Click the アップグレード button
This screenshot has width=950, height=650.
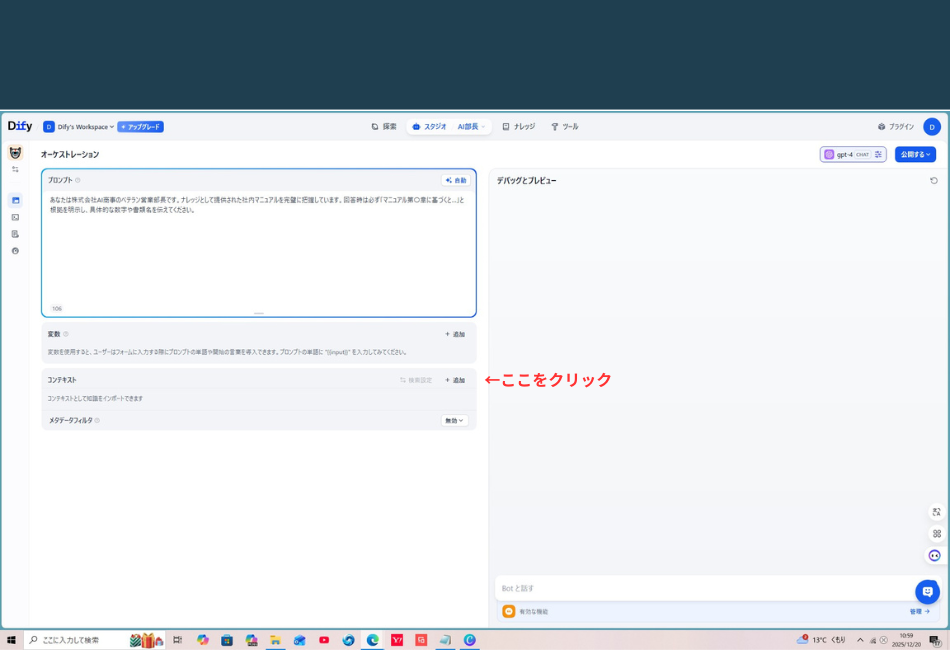[140, 127]
